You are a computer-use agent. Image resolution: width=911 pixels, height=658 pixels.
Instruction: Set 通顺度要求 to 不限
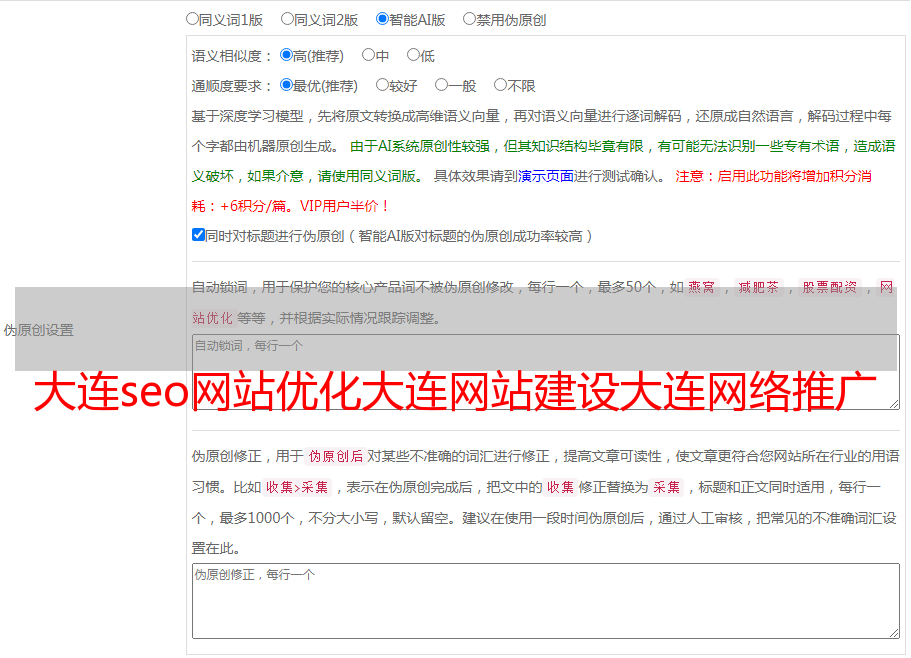coord(500,85)
